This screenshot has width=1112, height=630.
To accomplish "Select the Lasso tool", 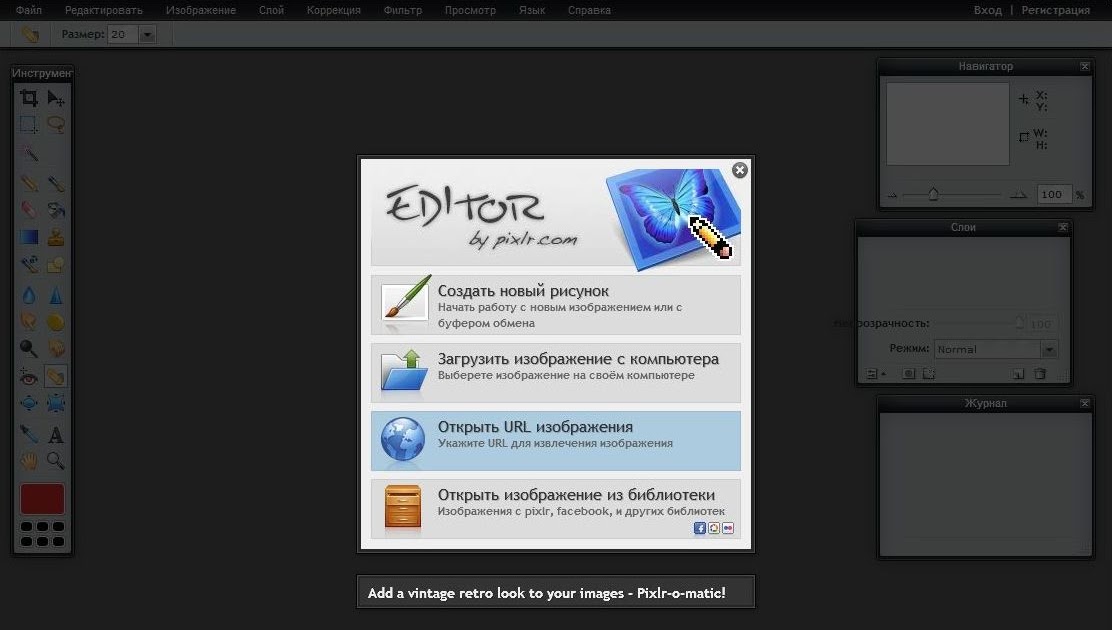I will coord(55,125).
